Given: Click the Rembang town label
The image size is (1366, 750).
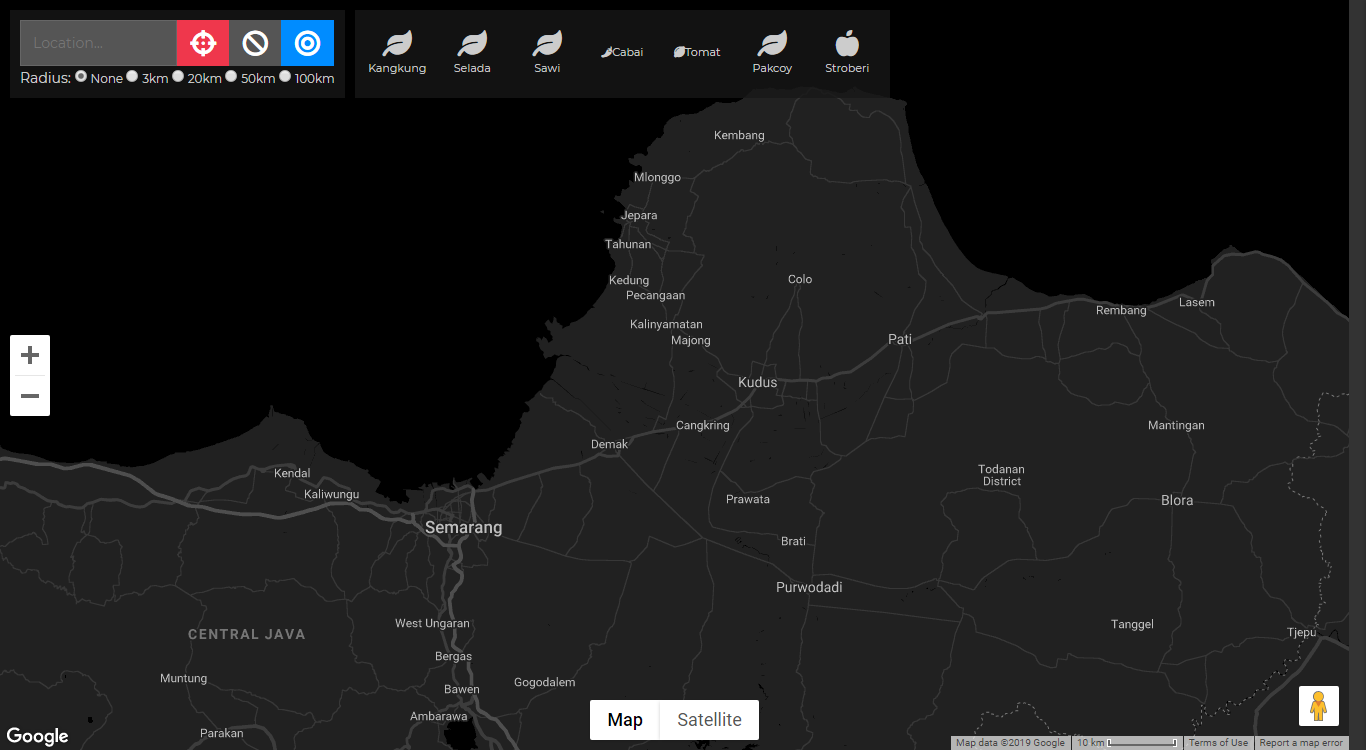Looking at the screenshot, I should coord(1121,310).
